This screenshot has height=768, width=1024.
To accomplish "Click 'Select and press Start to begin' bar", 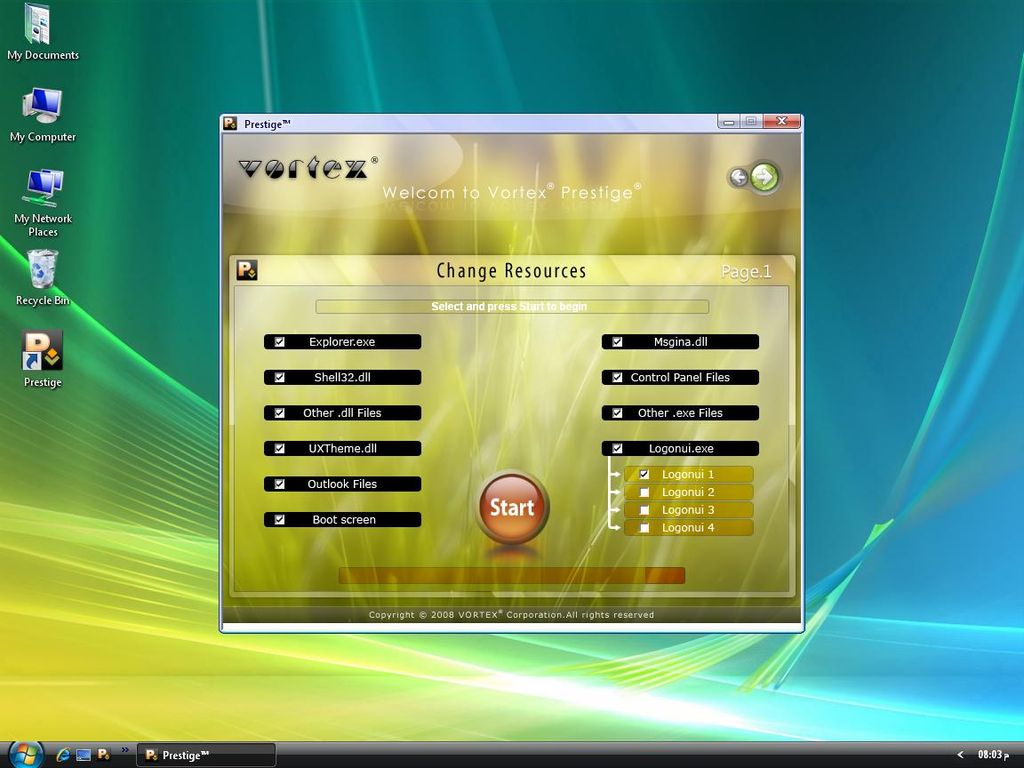I will pyautogui.click(x=511, y=306).
